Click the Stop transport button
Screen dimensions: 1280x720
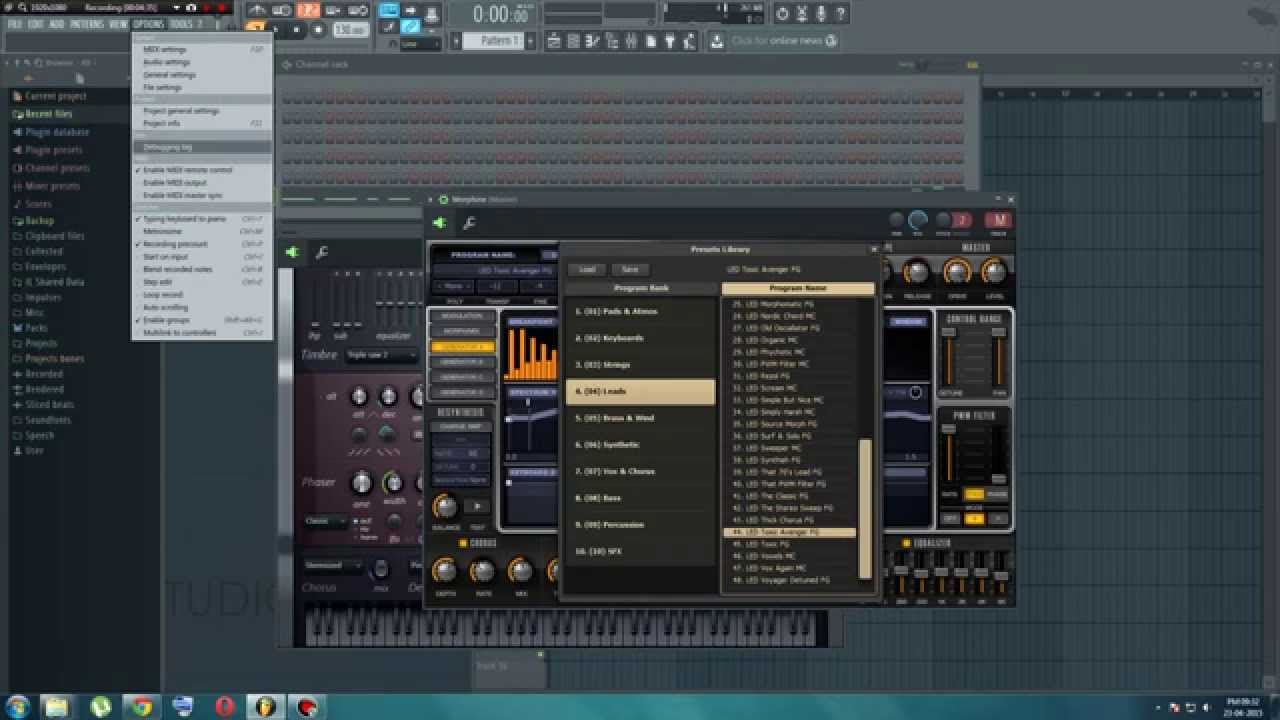296,30
